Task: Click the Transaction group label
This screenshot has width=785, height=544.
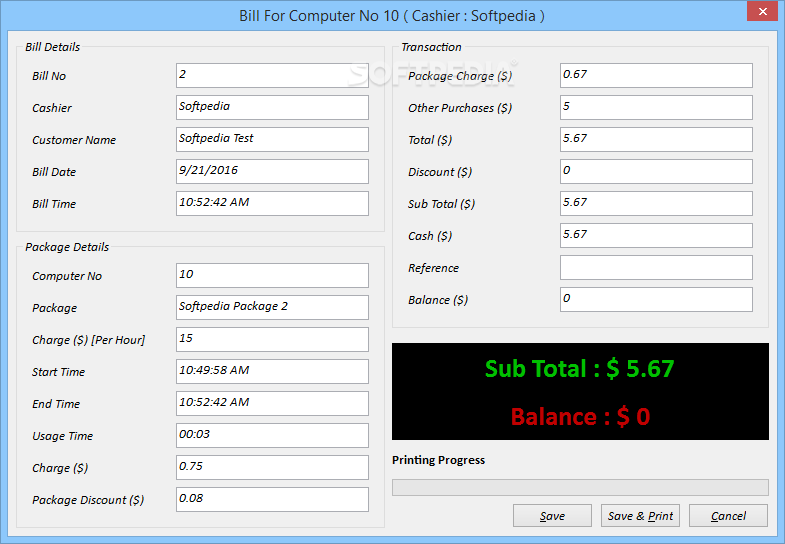Action: [431, 47]
